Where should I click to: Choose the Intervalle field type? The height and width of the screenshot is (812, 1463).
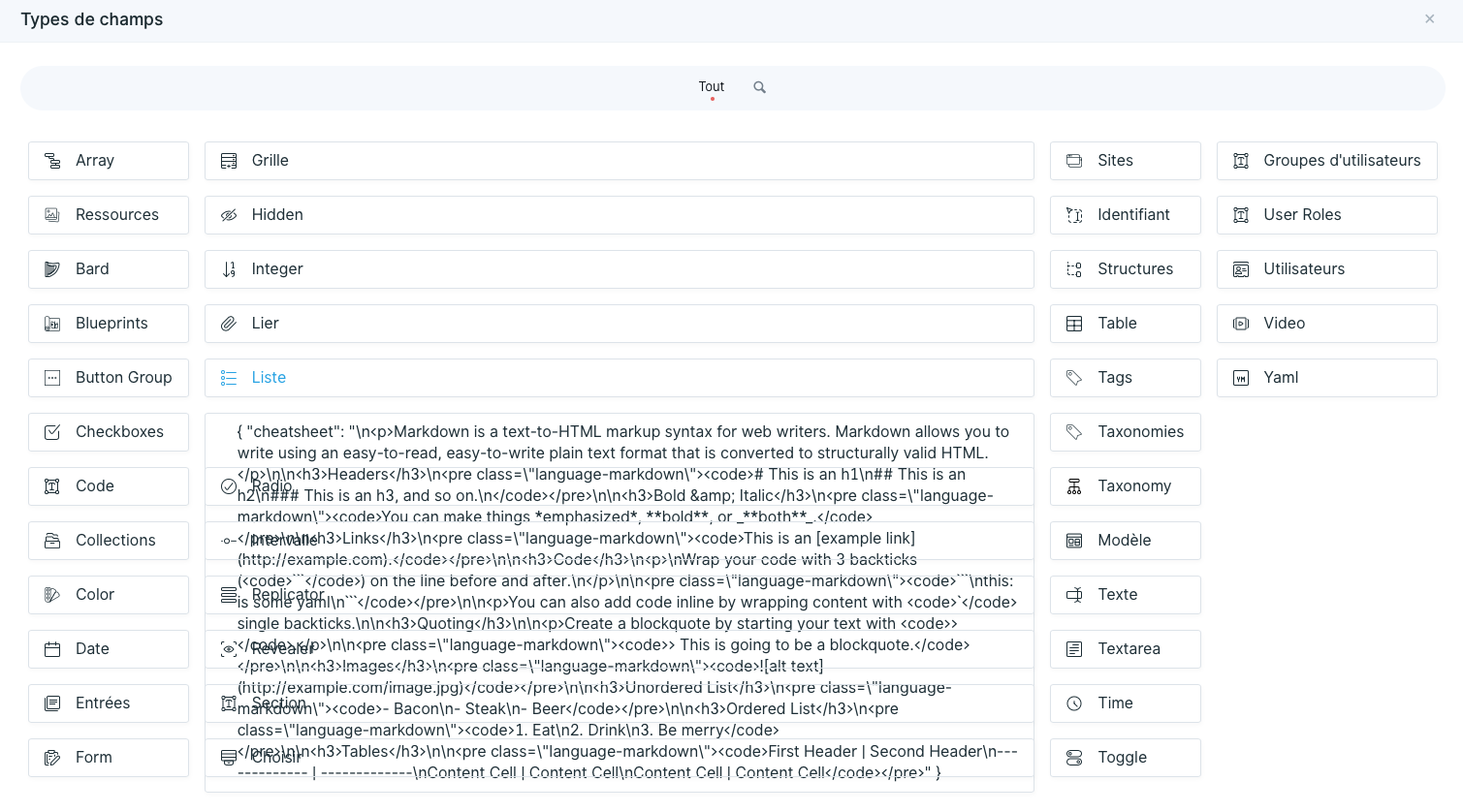(620, 541)
